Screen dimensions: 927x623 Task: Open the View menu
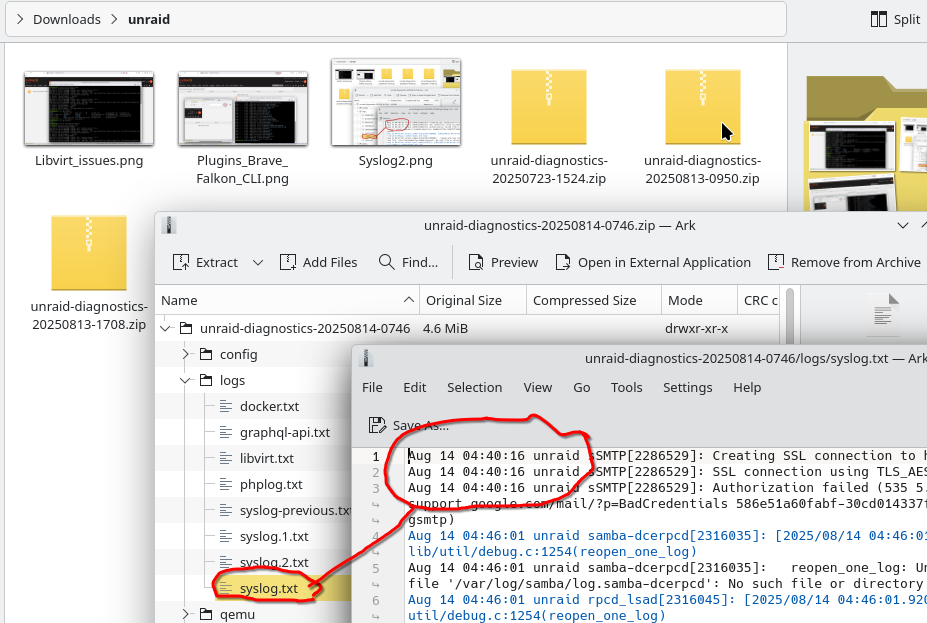point(537,388)
